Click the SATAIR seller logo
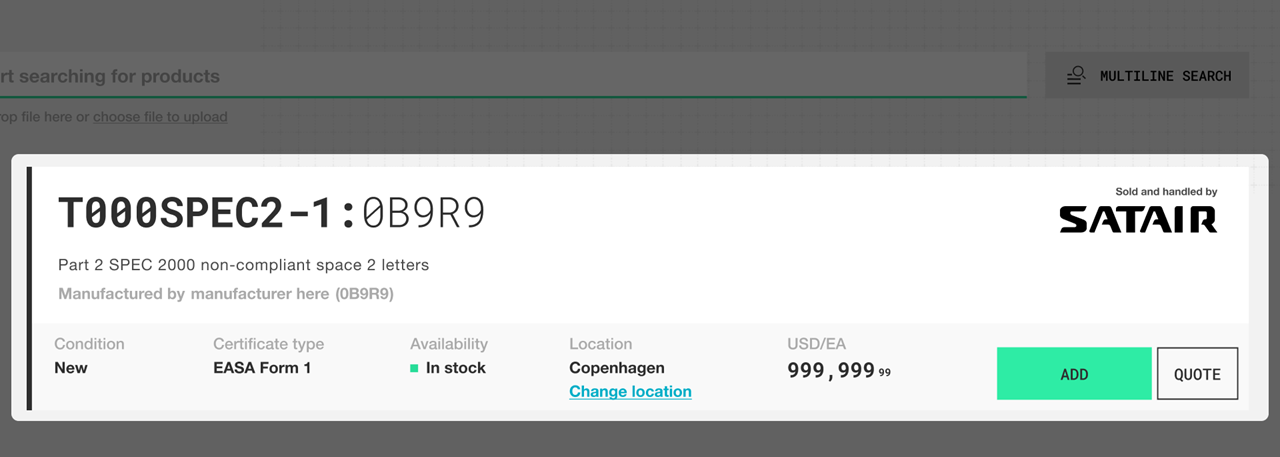The width and height of the screenshot is (1280, 457). [1138, 220]
